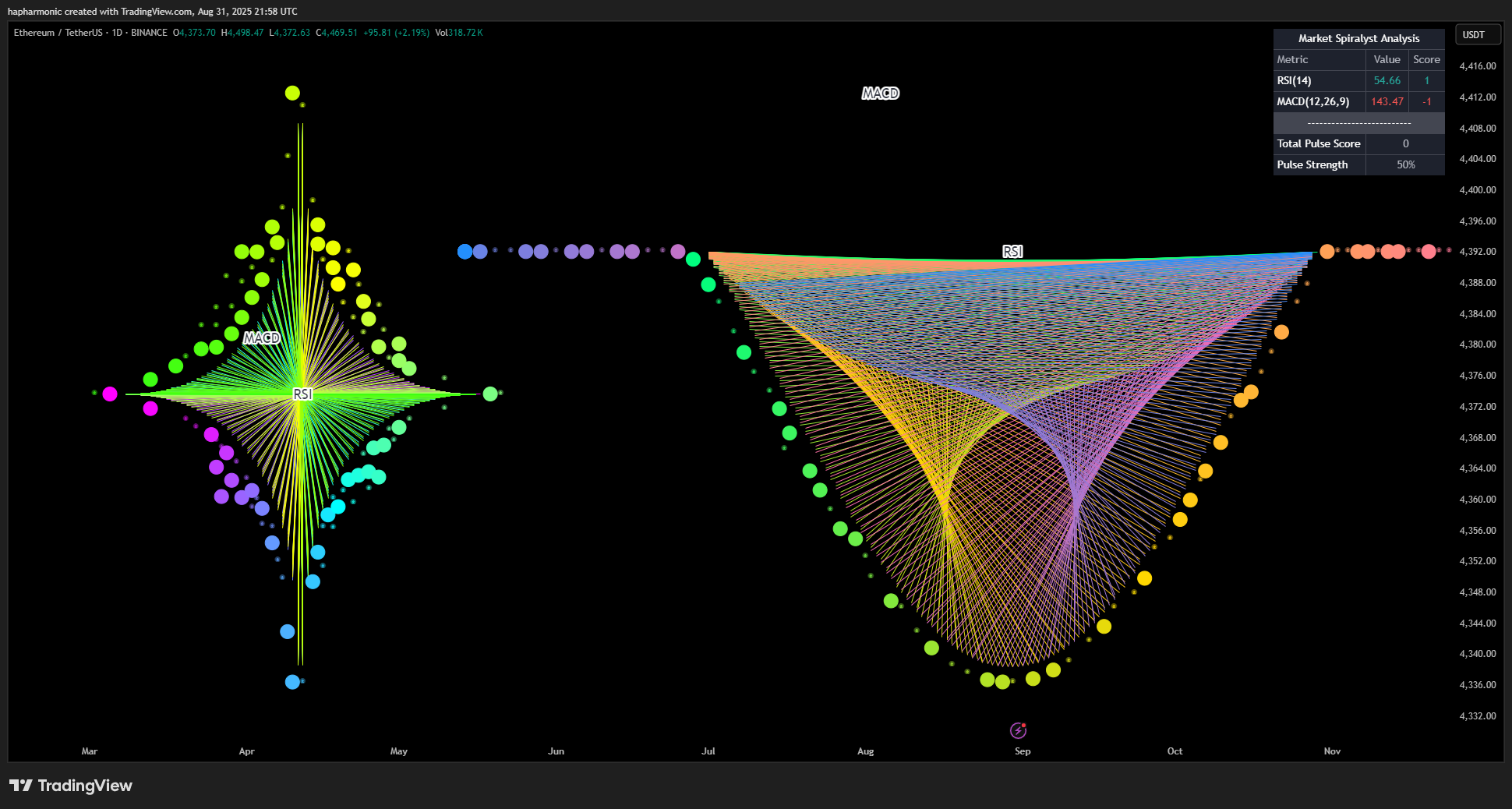The height and width of the screenshot is (809, 1512).
Task: Click the RSI(14) score cell showing 1
Action: click(1426, 80)
